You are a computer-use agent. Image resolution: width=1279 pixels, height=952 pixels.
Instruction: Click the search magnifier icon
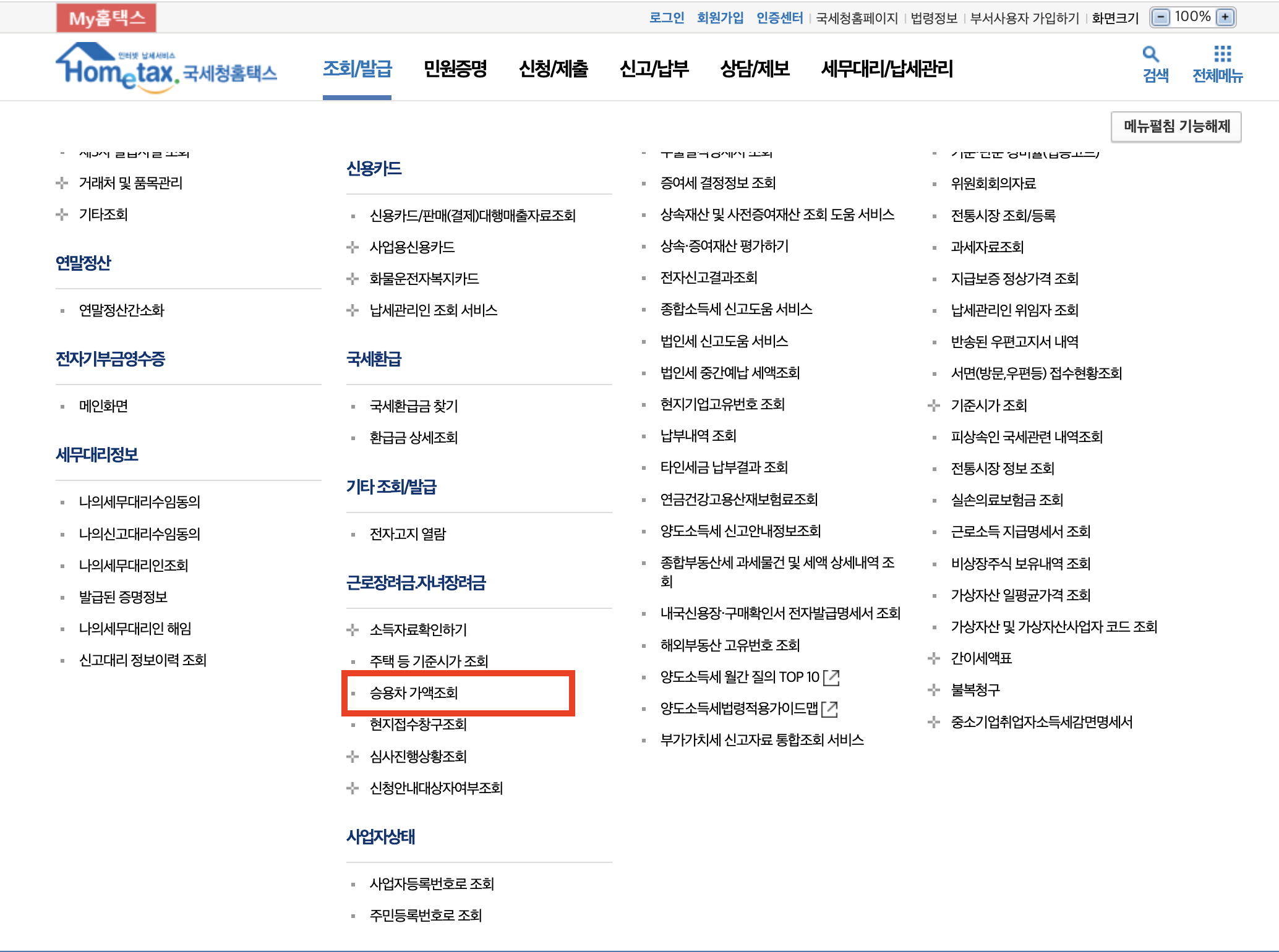tap(1151, 54)
